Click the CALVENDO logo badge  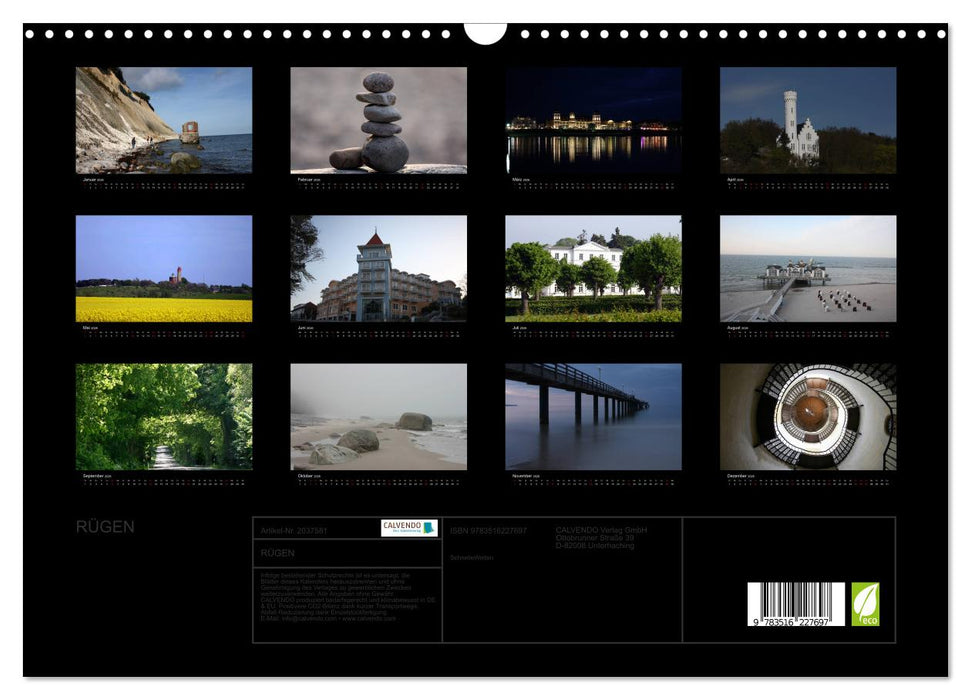click(x=409, y=528)
